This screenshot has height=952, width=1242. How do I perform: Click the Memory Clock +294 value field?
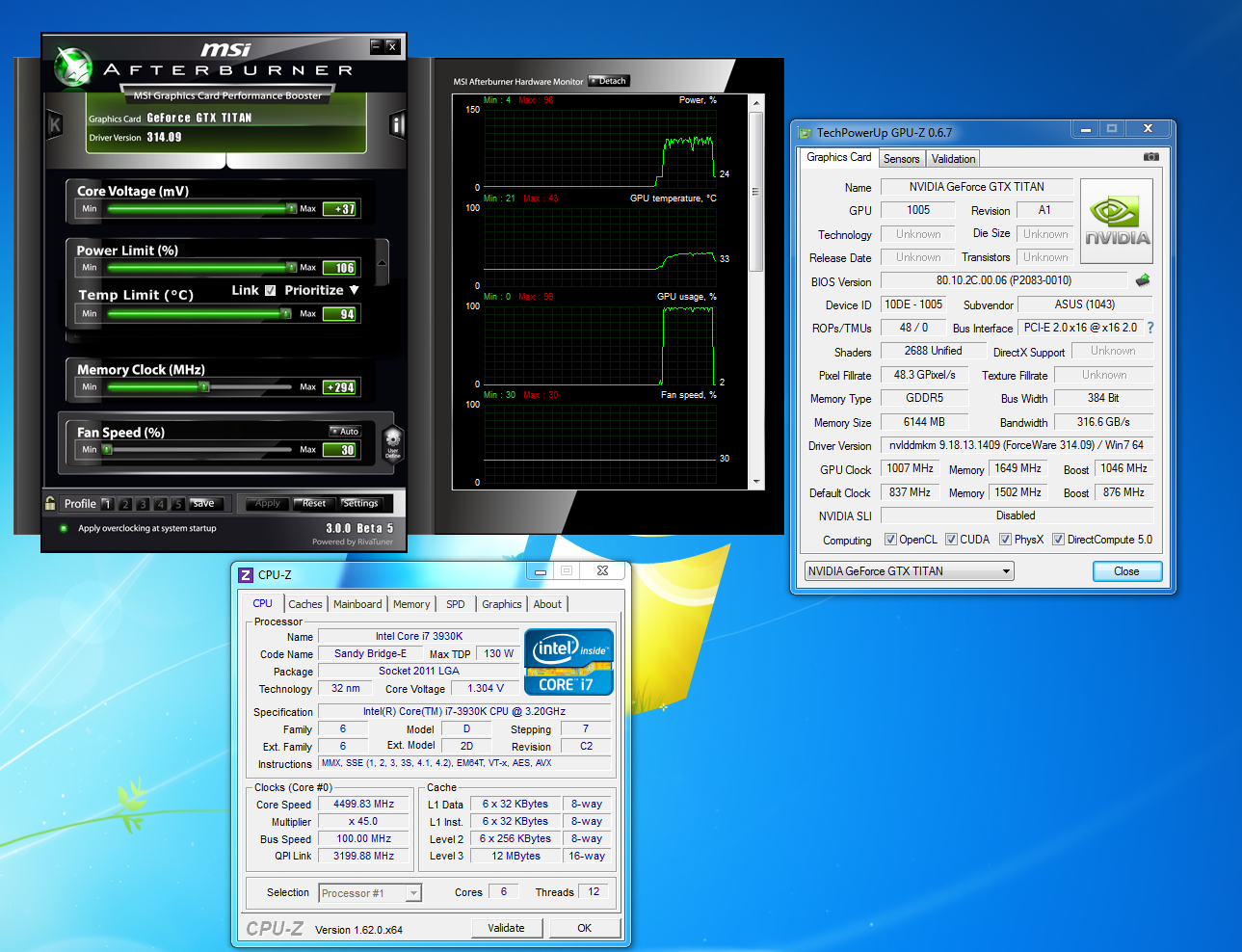(x=341, y=386)
